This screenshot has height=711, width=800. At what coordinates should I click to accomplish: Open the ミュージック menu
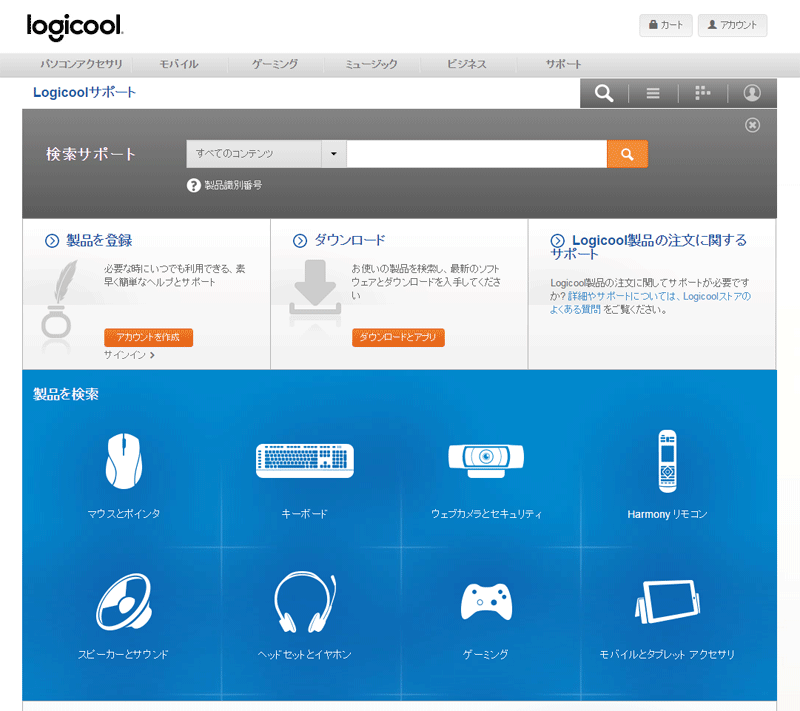coord(371,64)
